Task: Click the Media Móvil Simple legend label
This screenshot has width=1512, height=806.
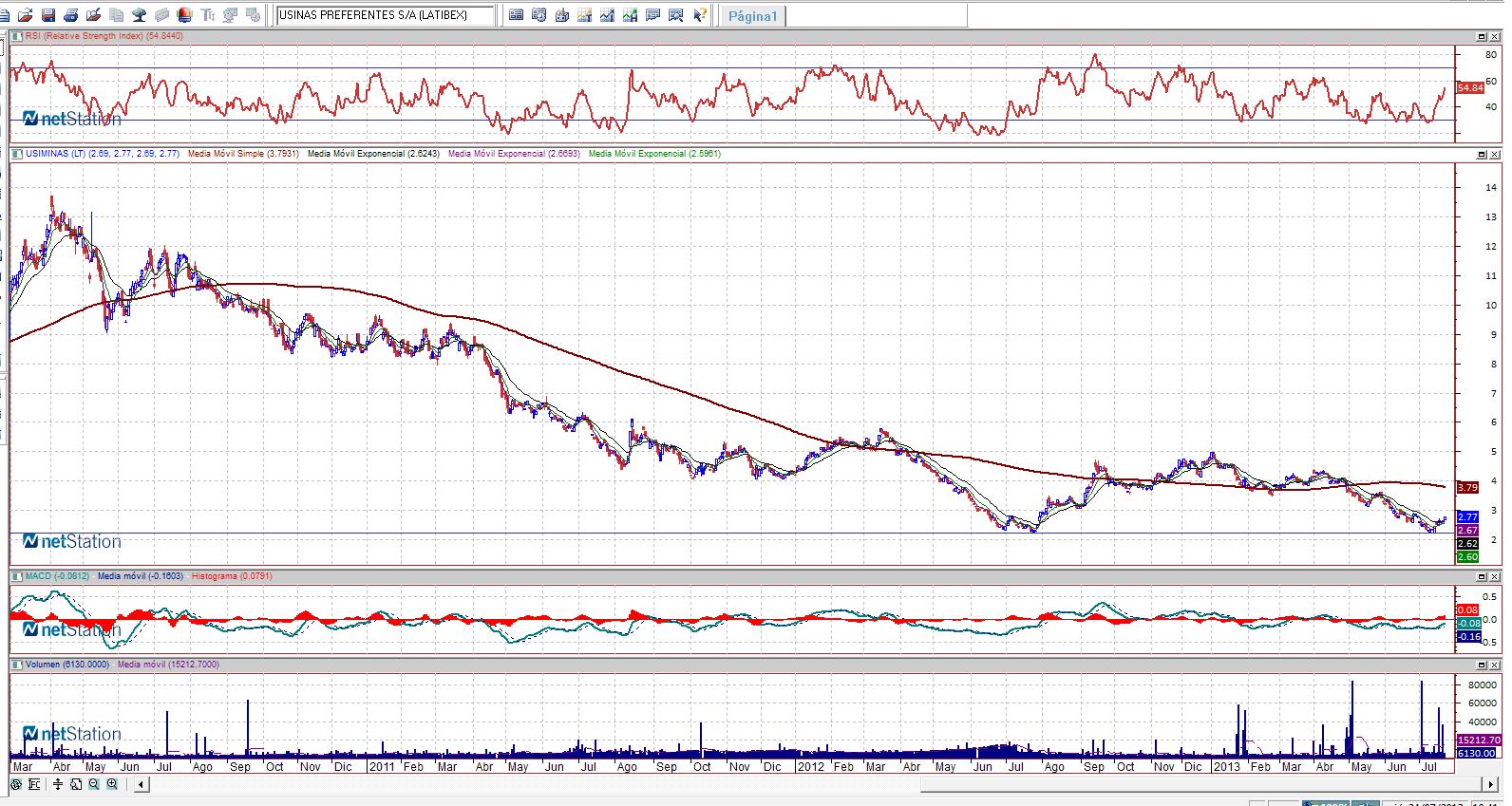Action: pos(243,154)
